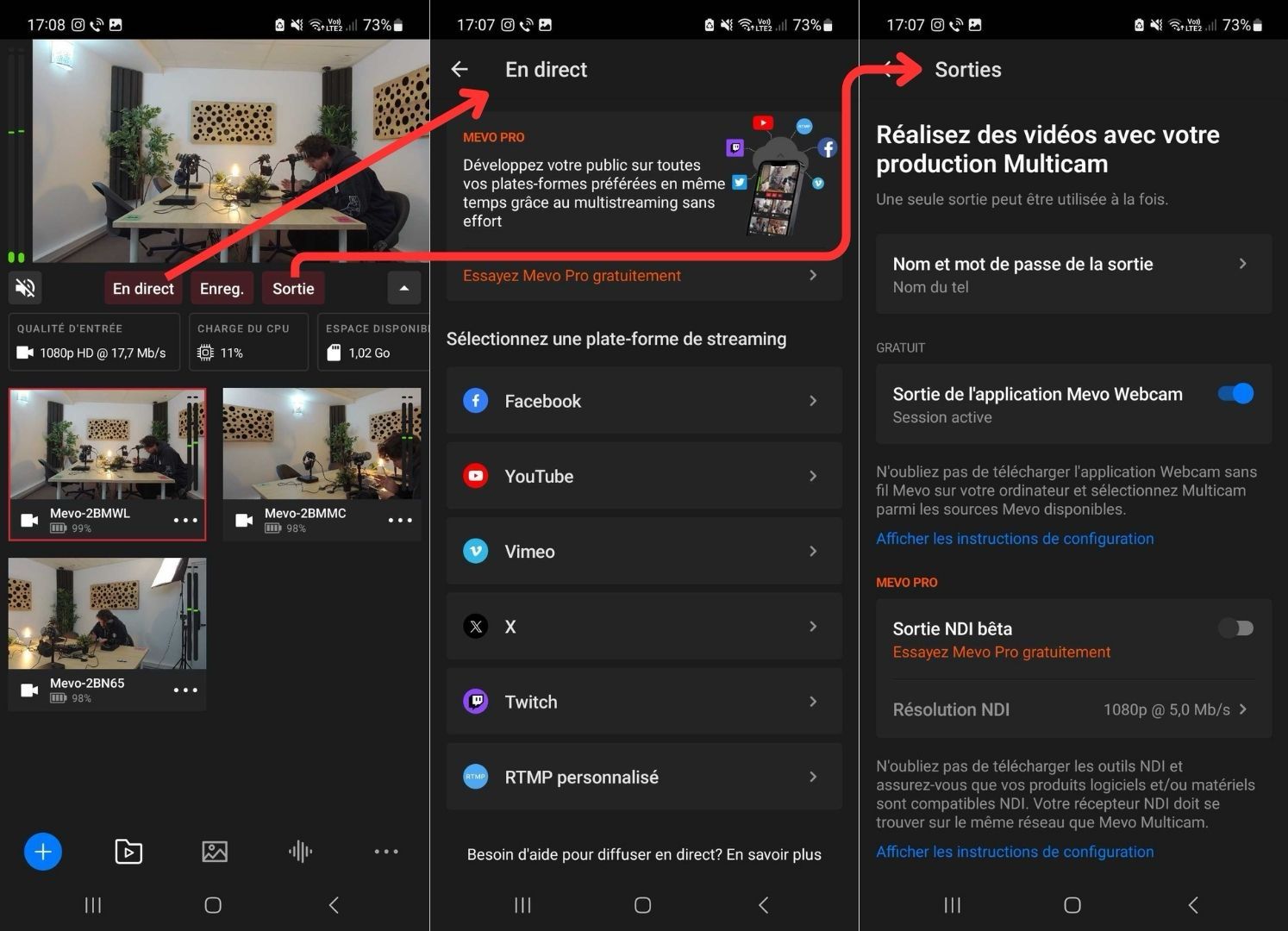Open Afficher les instructions de configuration link

1015,538
